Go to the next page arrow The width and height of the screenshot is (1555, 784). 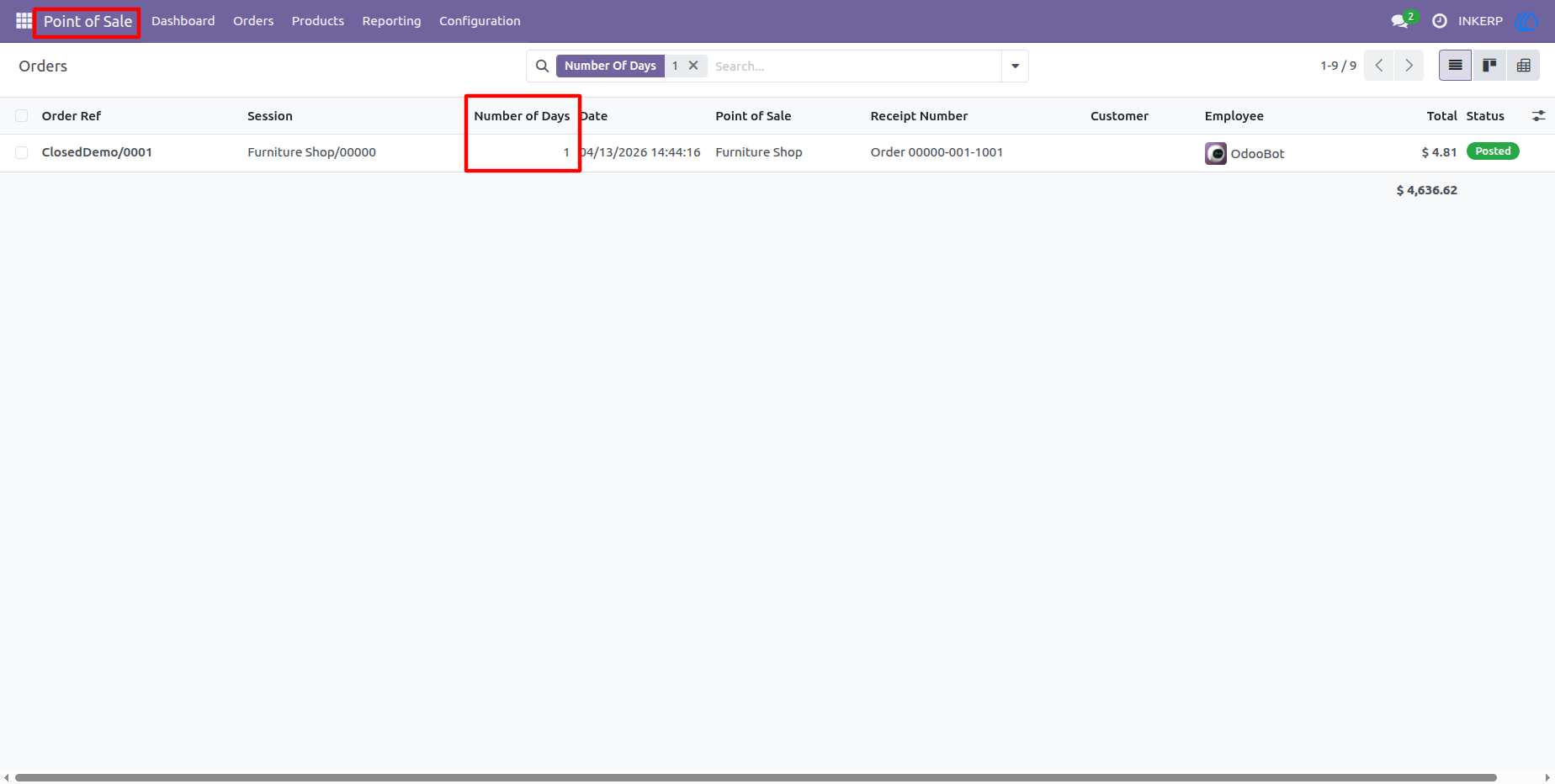1409,66
